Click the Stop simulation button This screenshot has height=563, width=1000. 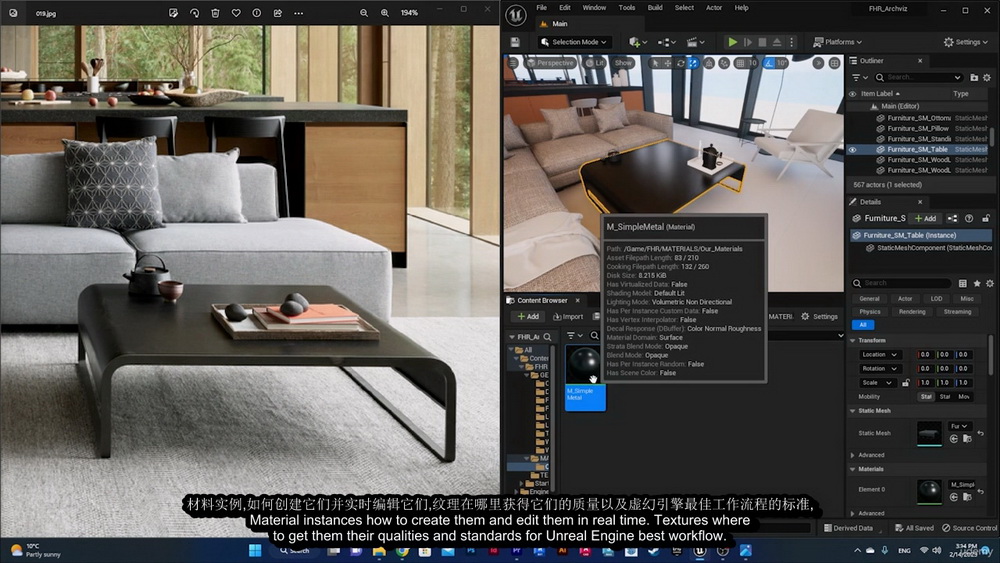coord(762,42)
